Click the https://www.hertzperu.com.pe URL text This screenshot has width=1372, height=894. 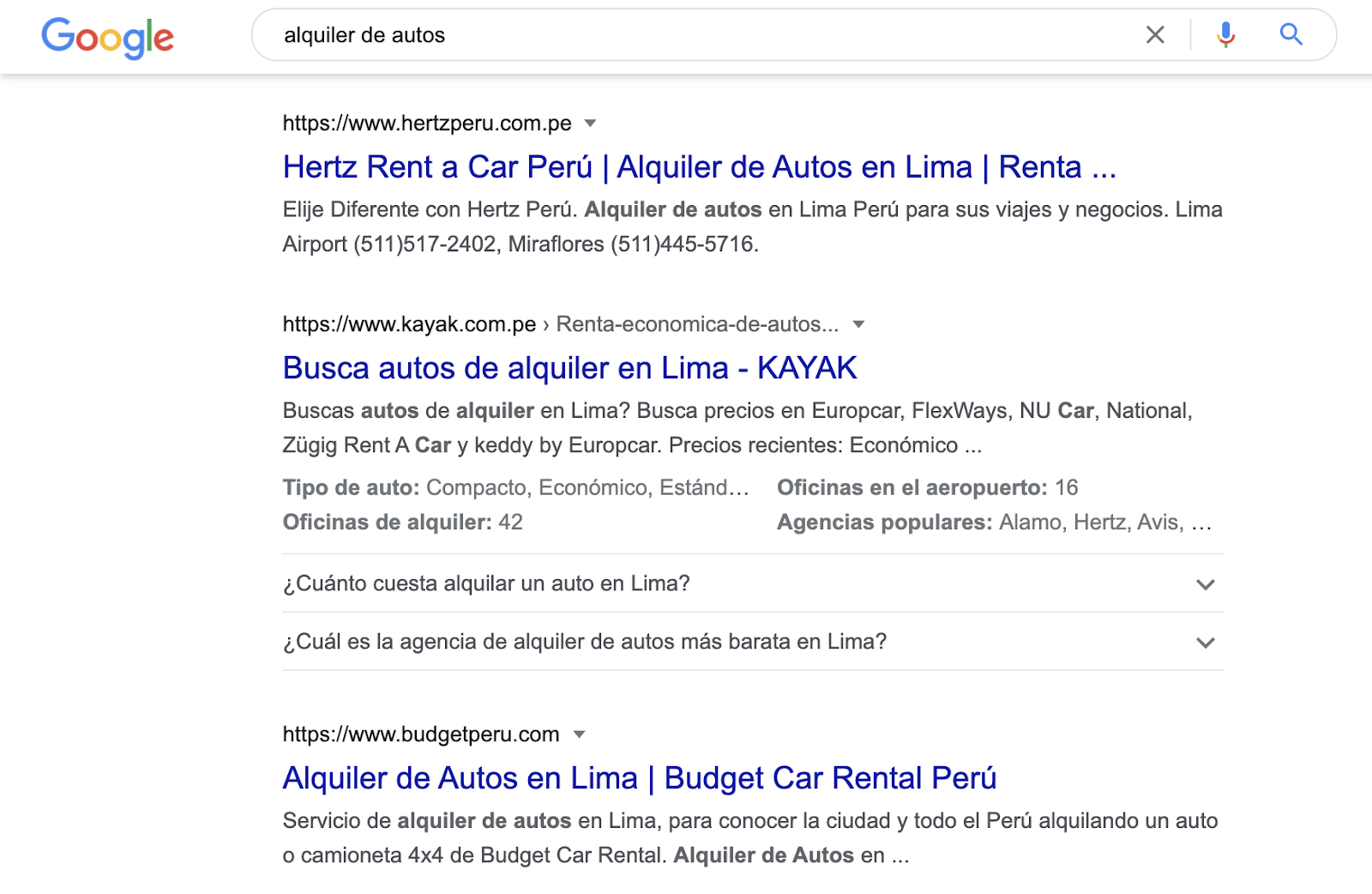(427, 124)
